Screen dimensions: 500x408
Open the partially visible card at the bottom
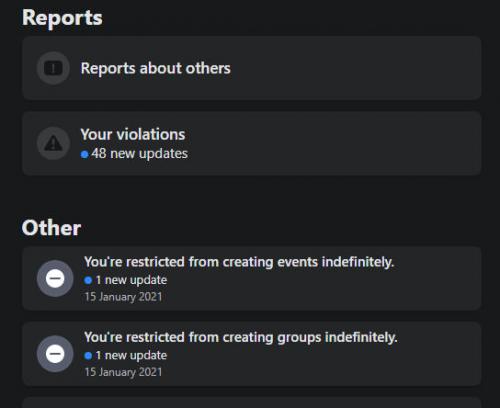coord(252,403)
